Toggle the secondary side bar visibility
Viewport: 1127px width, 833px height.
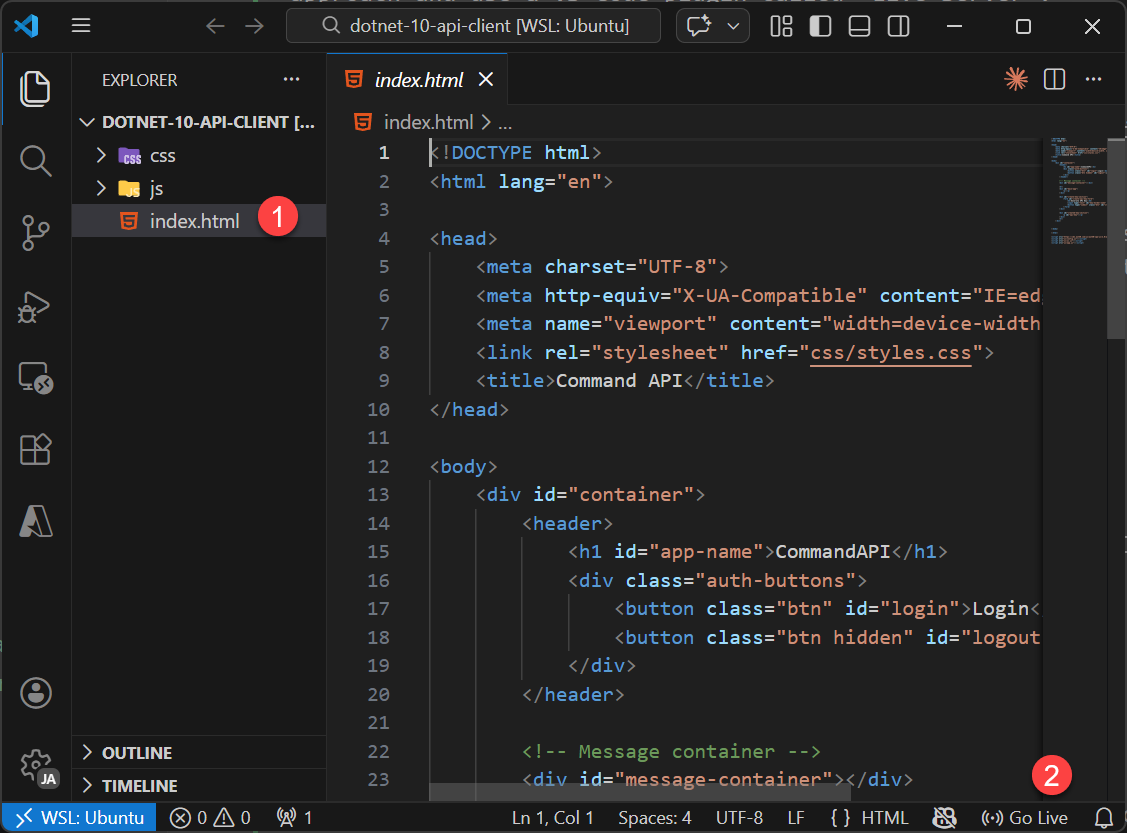pyautogui.click(x=898, y=26)
